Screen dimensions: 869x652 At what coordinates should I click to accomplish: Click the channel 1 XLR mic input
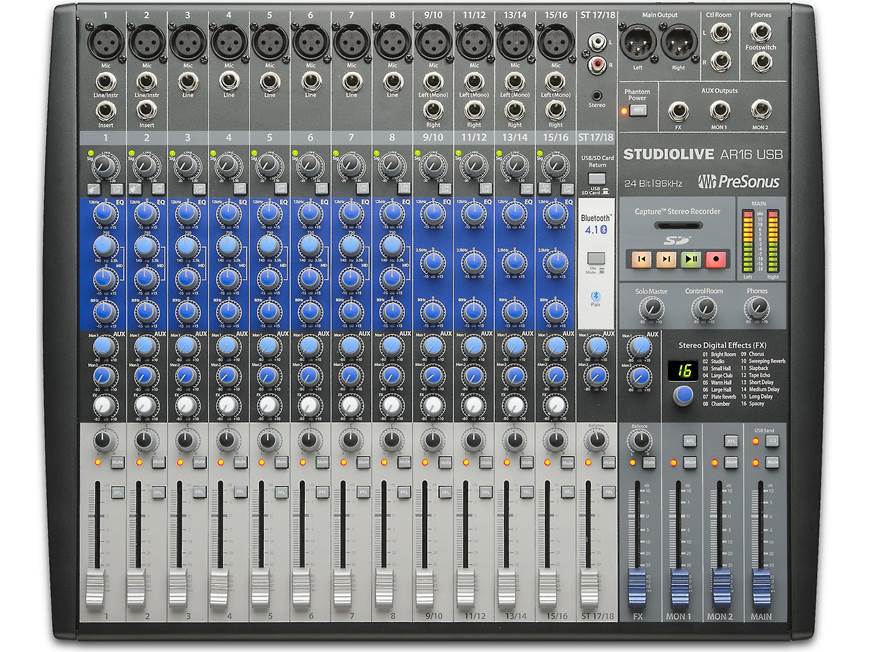[x=105, y=42]
